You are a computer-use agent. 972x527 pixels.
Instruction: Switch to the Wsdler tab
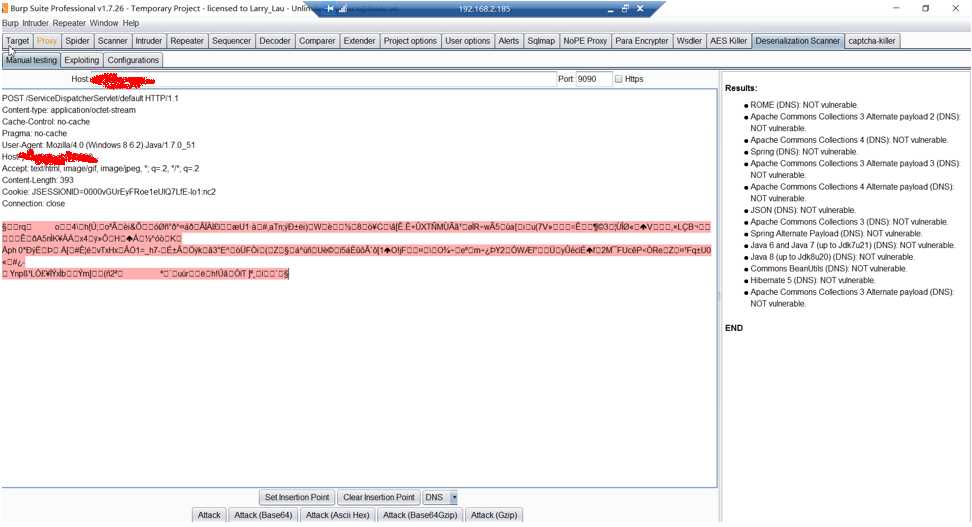[x=689, y=41]
